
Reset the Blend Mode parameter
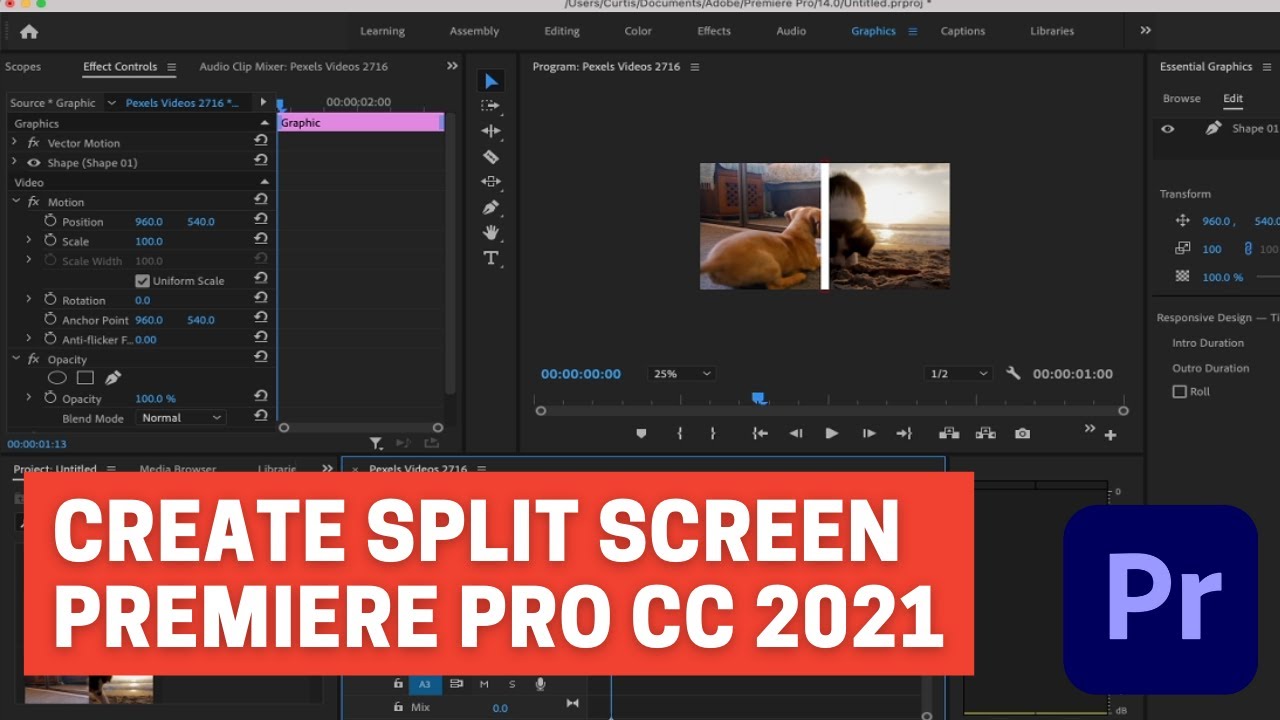coord(261,417)
